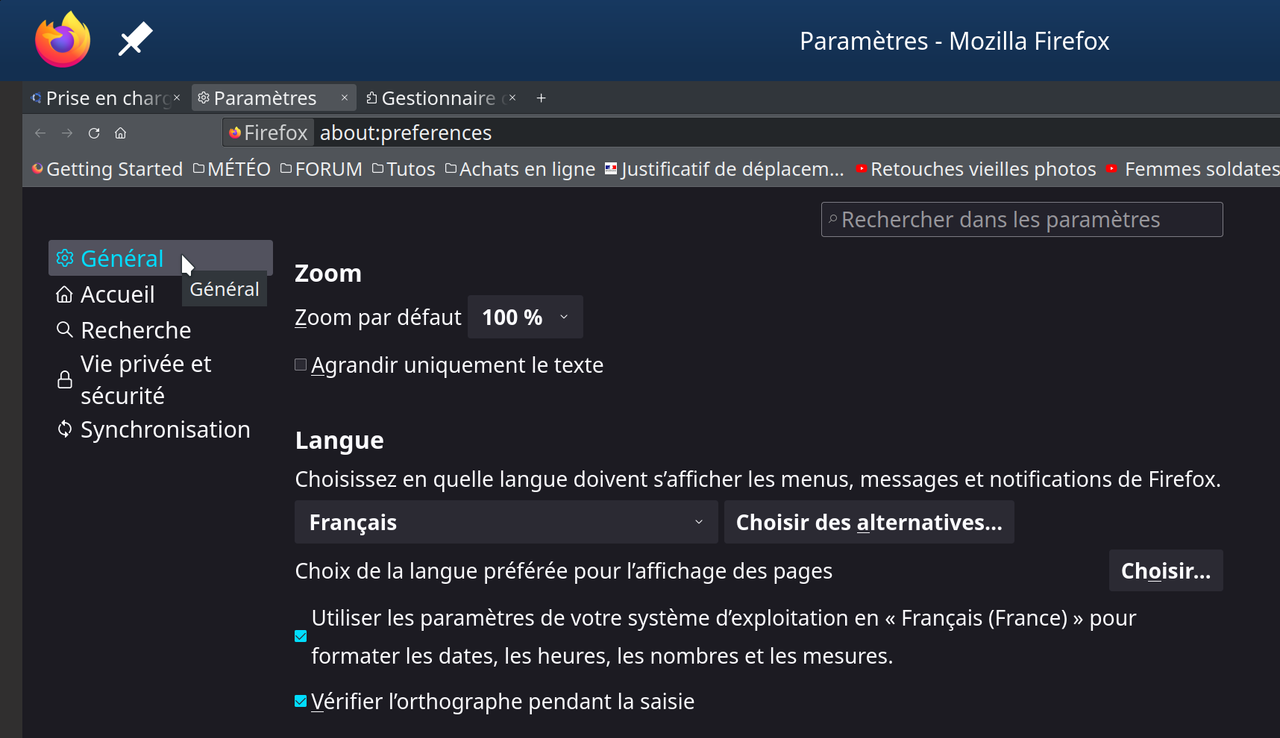Disable Vérifier l'orthographe pendant la saisie
1280x738 pixels.
tap(300, 701)
